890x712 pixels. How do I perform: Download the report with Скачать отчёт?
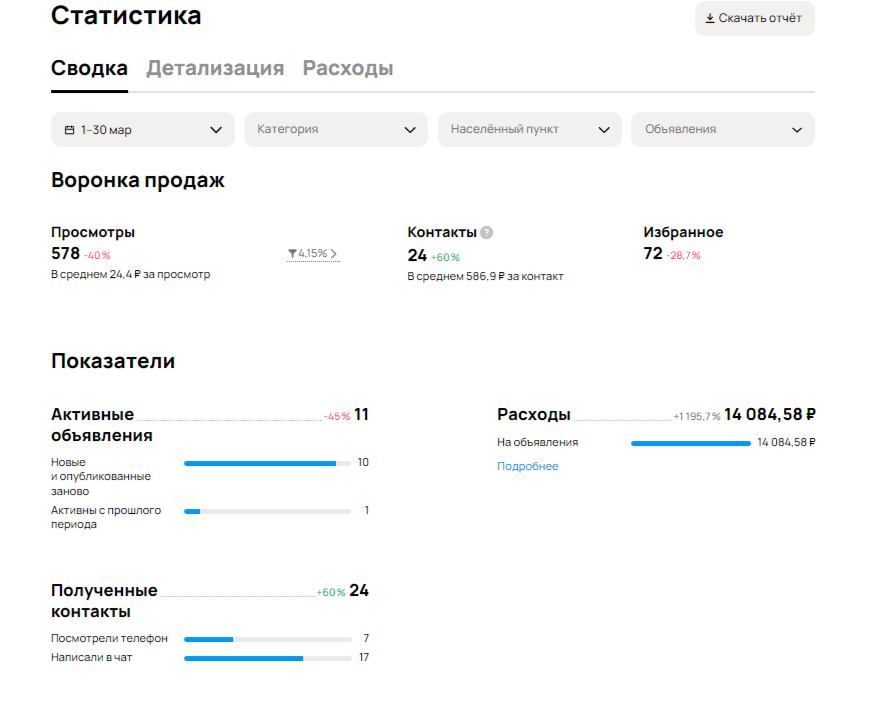(755, 18)
